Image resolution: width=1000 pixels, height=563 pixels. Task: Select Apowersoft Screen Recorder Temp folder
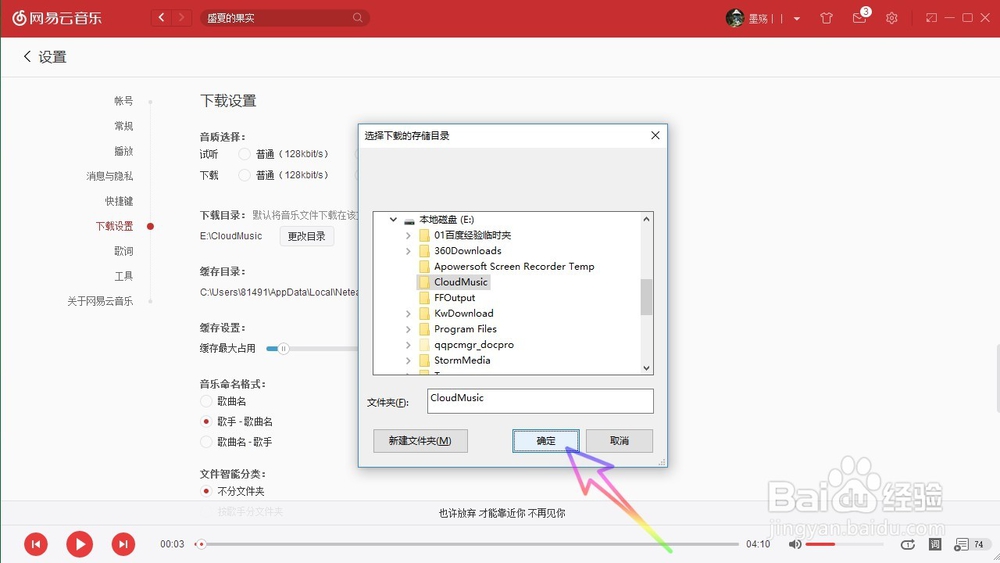(506, 267)
